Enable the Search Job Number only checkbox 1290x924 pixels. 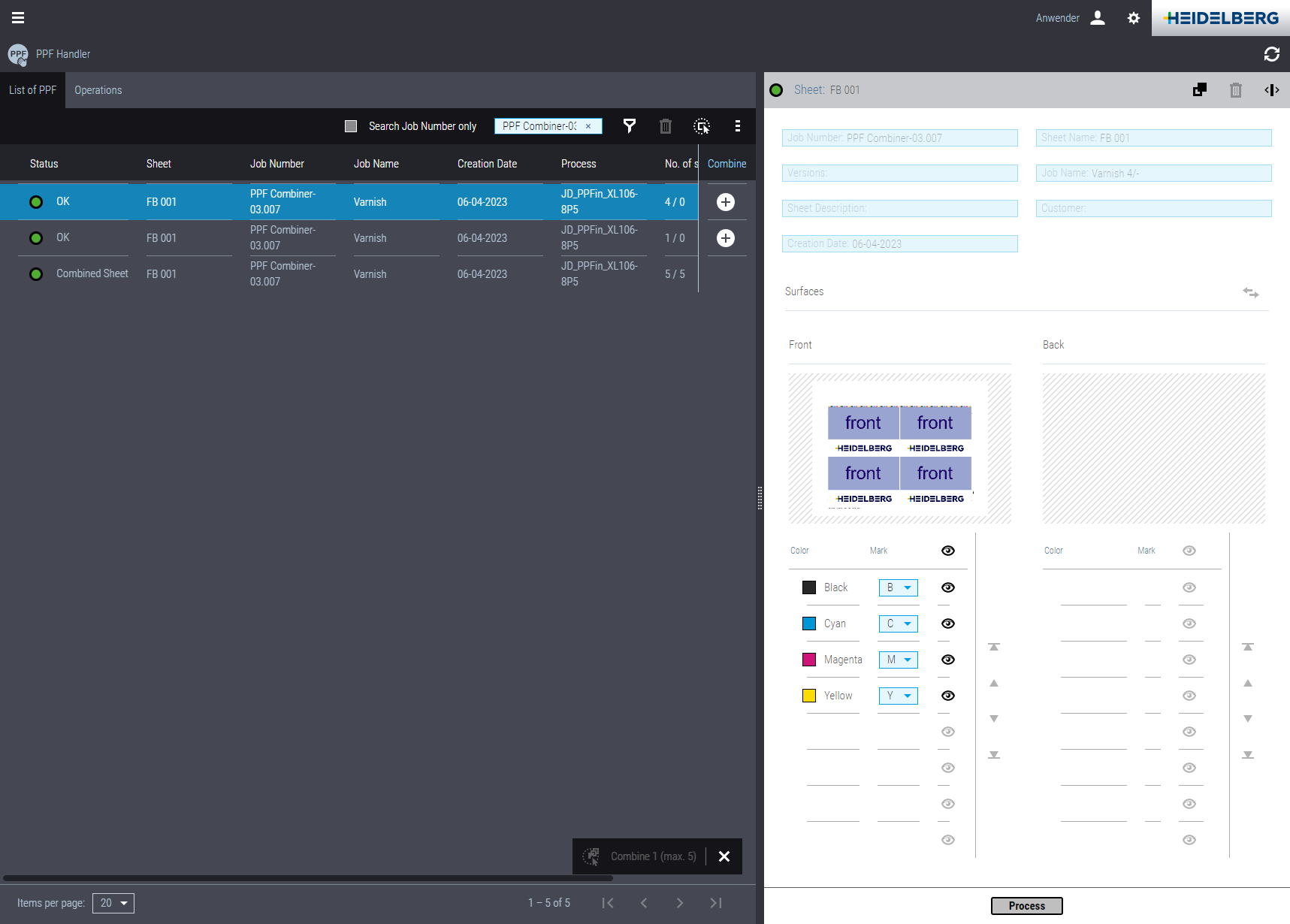click(x=351, y=126)
